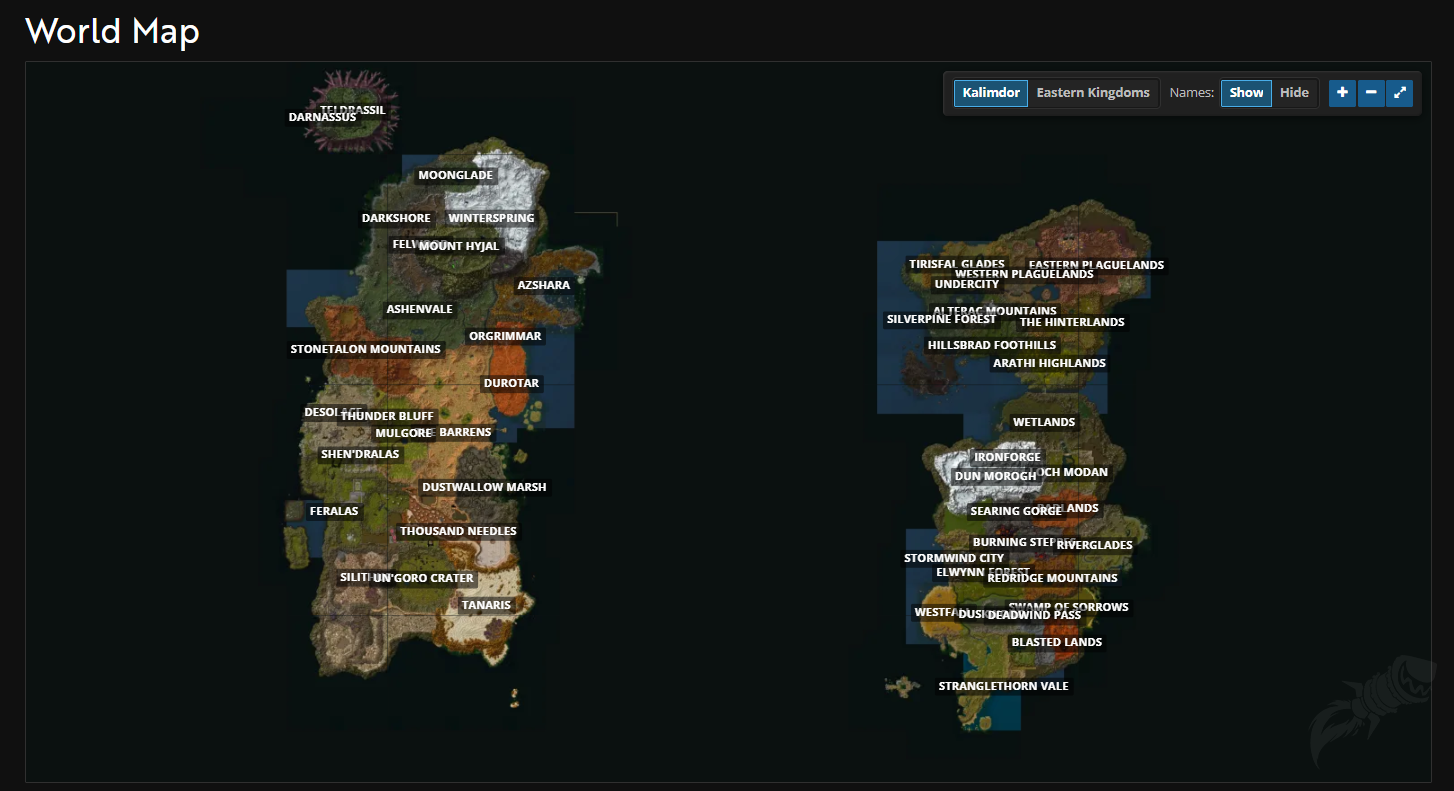Image resolution: width=1454 pixels, height=791 pixels.
Task: Click the Blasted Lands label
Action: [x=1057, y=642]
